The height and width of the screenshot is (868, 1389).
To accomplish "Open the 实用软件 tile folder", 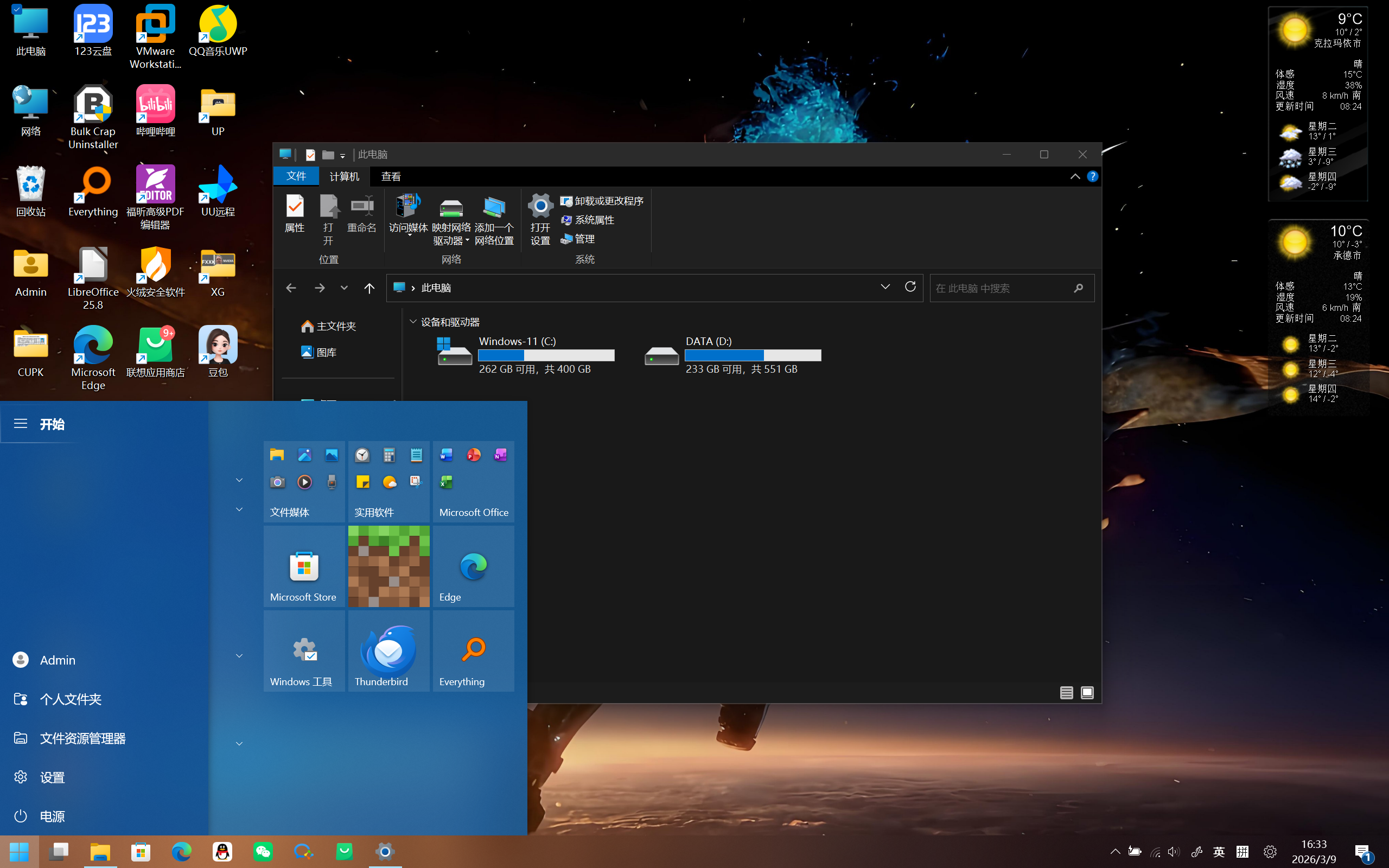I will point(388,481).
